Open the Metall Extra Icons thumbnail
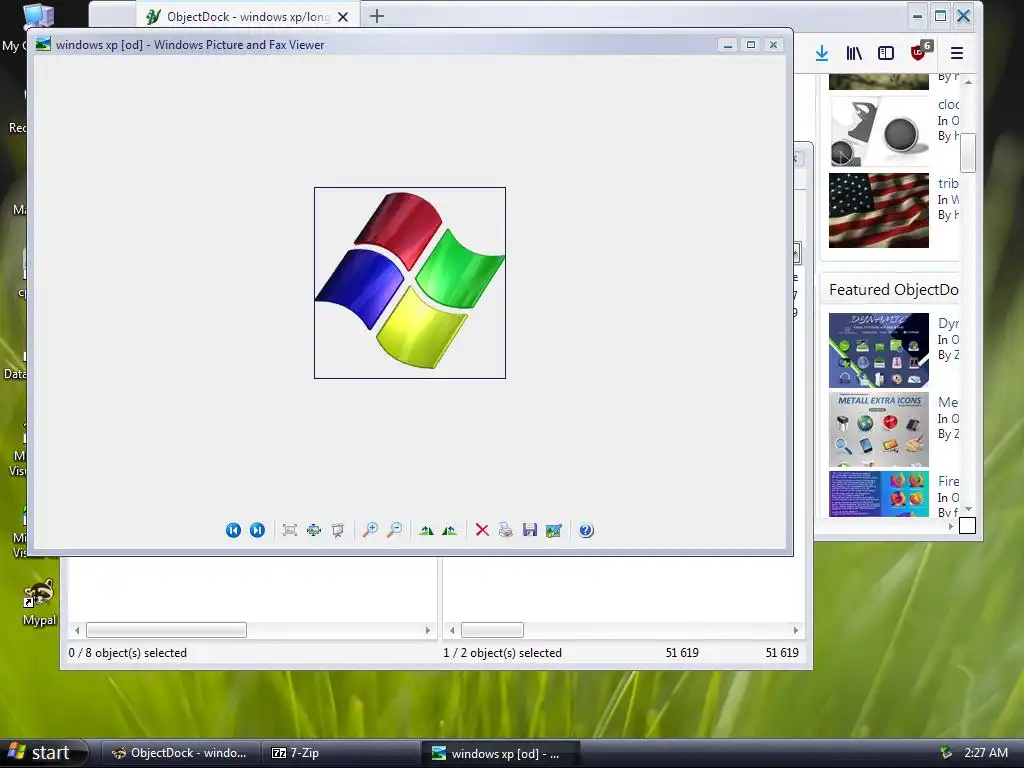The width and height of the screenshot is (1024, 768). coord(879,430)
